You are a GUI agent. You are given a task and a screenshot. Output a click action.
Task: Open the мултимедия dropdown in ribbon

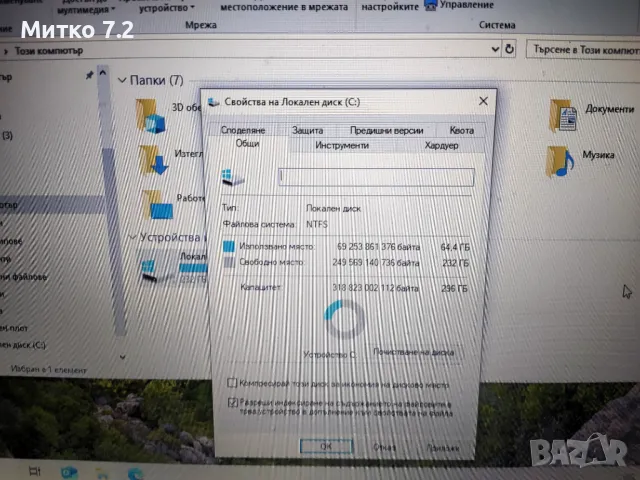(86, 9)
